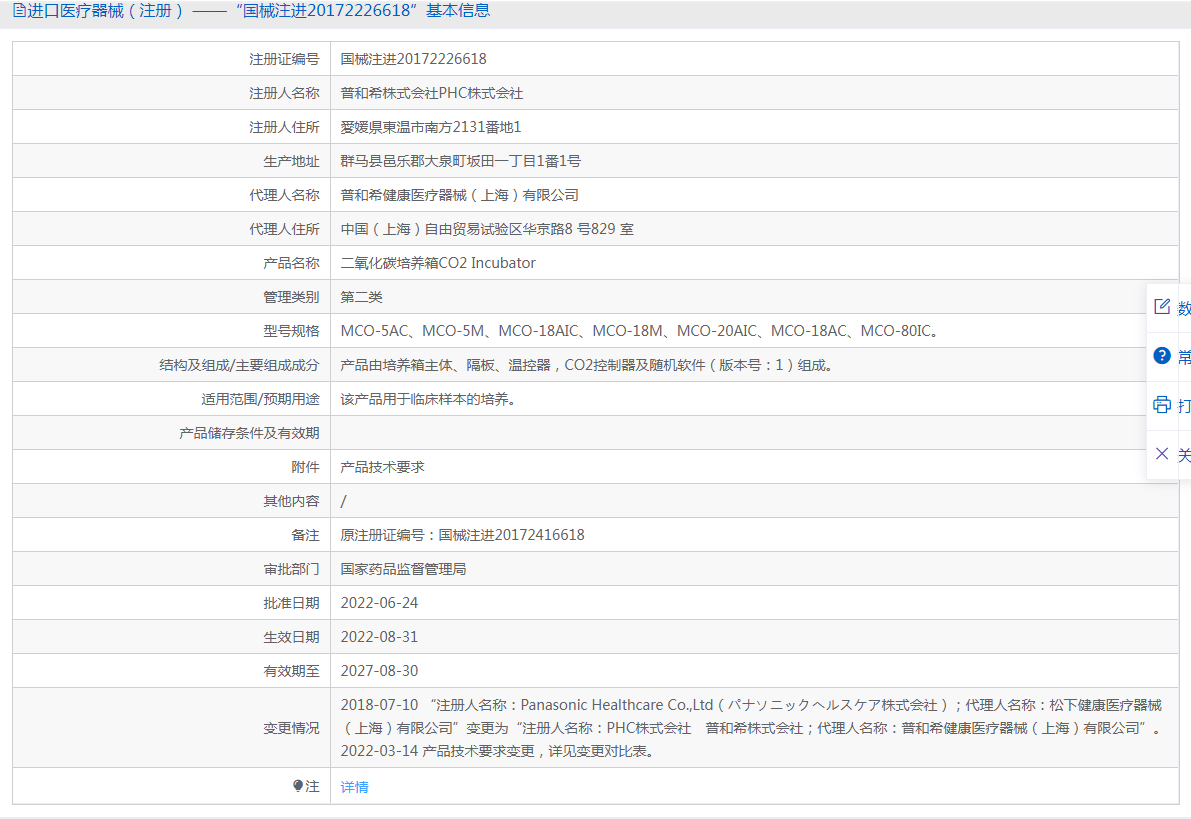Click the 批准日期 field label
Viewport: 1191px width, 819px height.
tap(292, 603)
